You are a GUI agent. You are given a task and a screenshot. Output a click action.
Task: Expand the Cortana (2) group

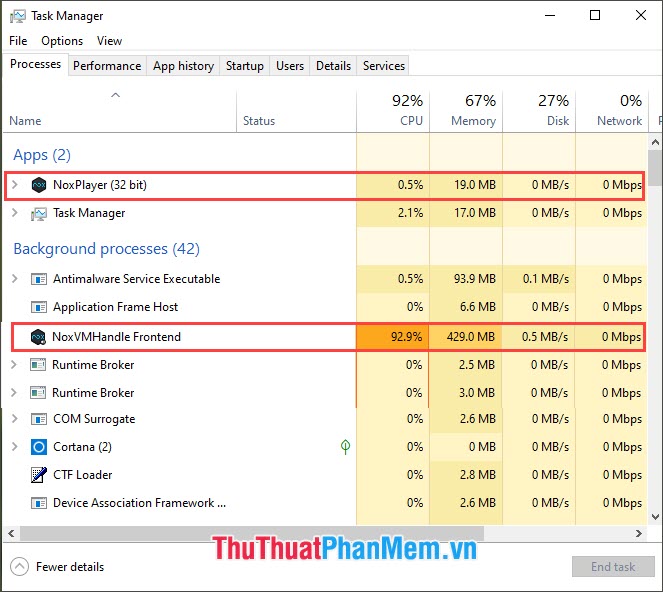(x=15, y=447)
